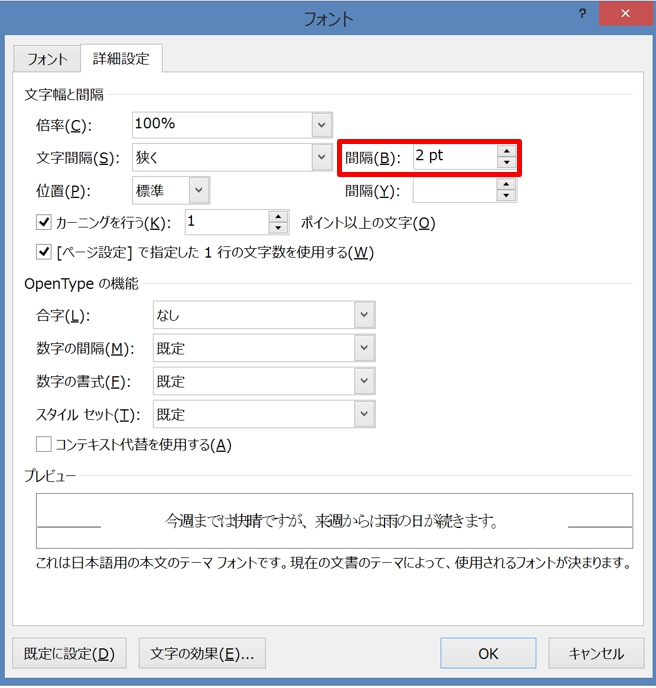Click the 既定に設定 button
Viewport: 656px width, 688px height.
pos(69,653)
